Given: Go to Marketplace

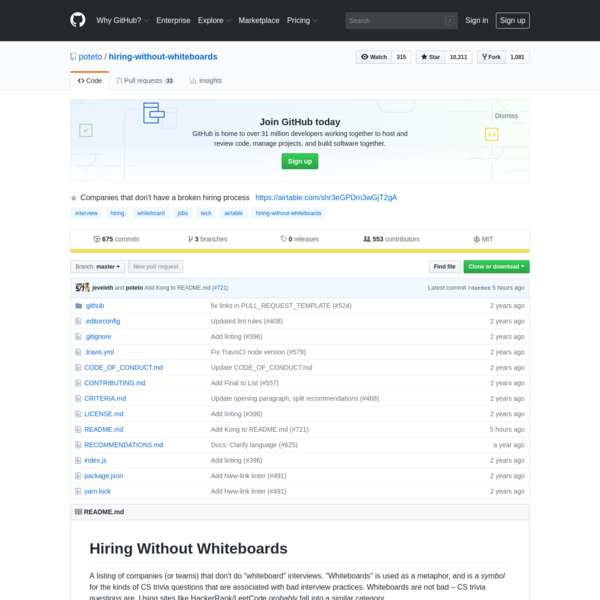Looking at the screenshot, I should point(259,21).
